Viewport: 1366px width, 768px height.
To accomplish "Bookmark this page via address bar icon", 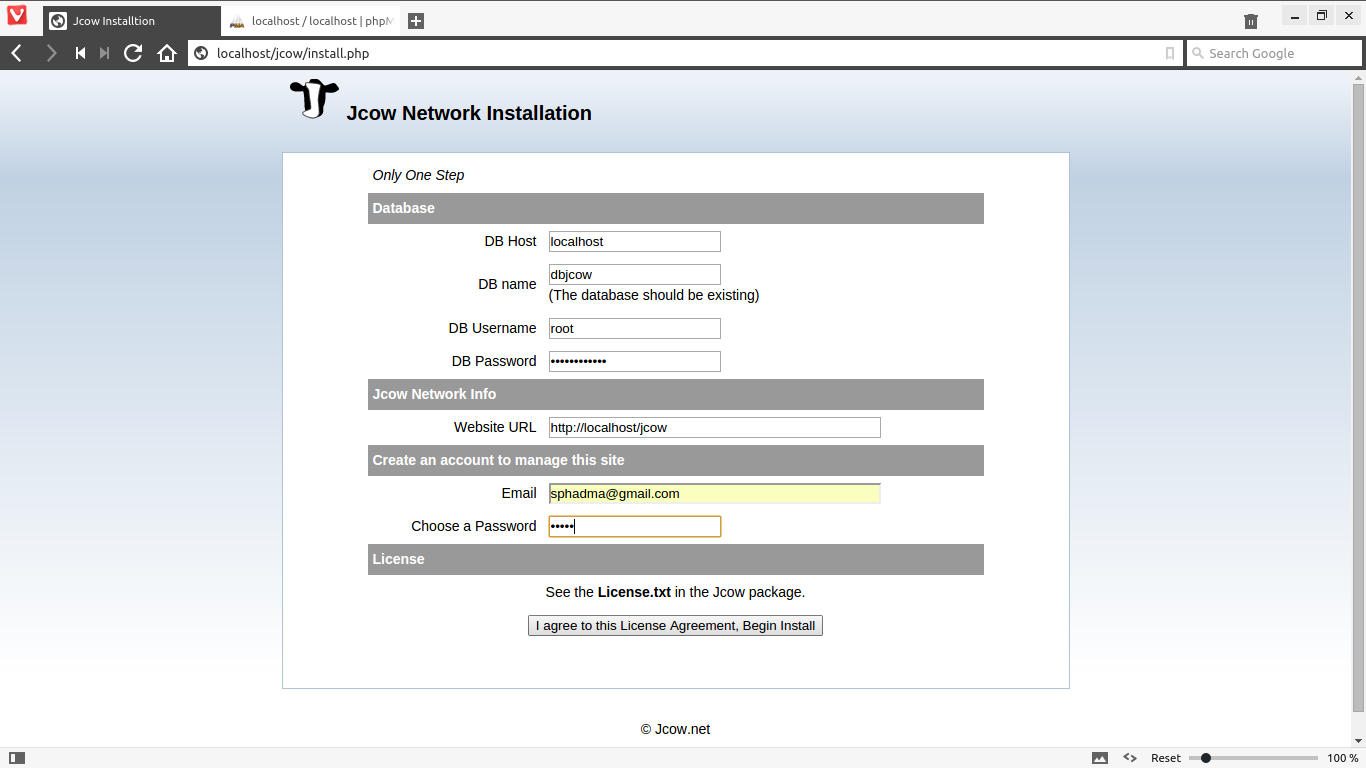I will (x=1170, y=53).
